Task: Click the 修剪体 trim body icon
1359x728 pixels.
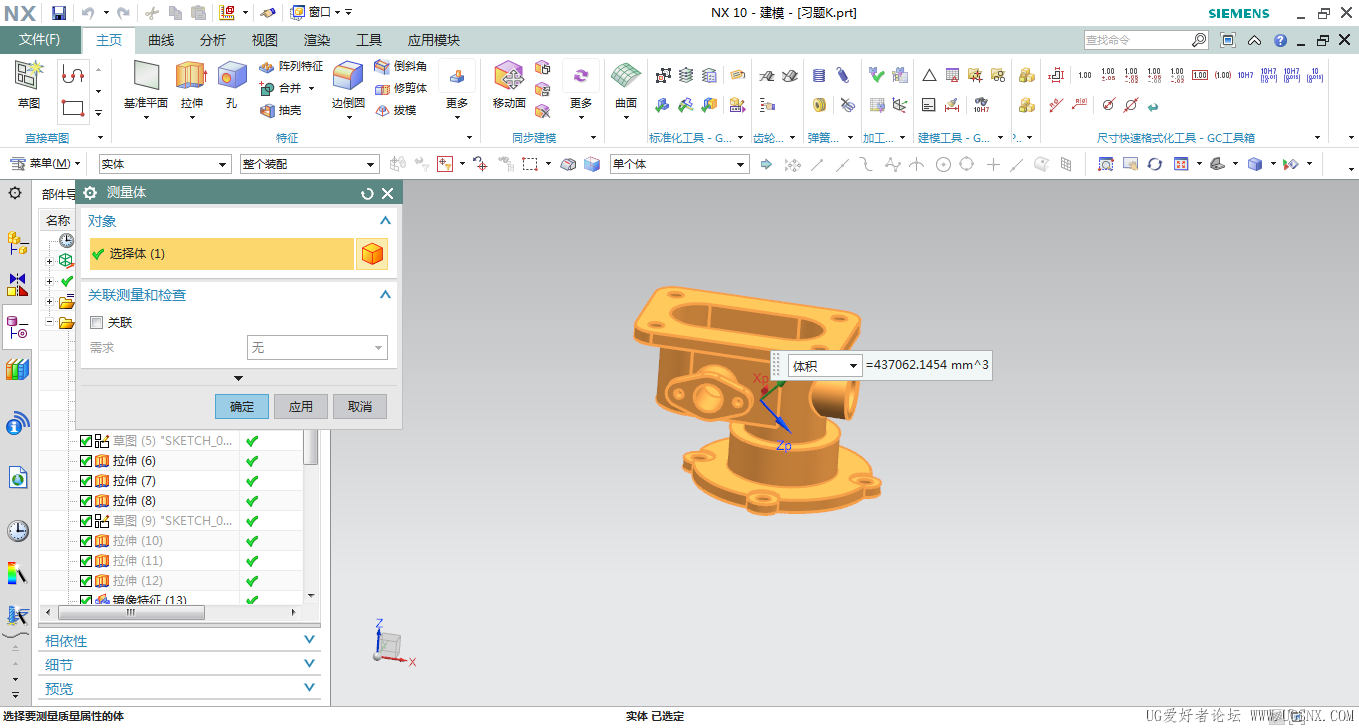Action: point(382,88)
